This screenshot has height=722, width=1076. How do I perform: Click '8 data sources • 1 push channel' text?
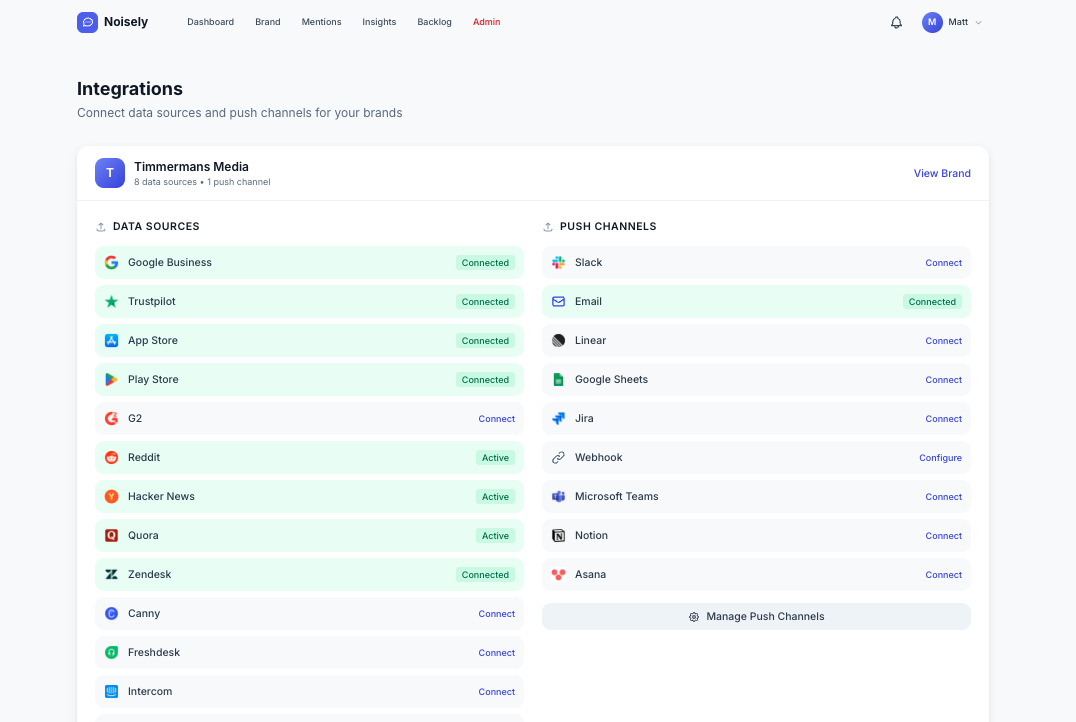[x=202, y=182]
